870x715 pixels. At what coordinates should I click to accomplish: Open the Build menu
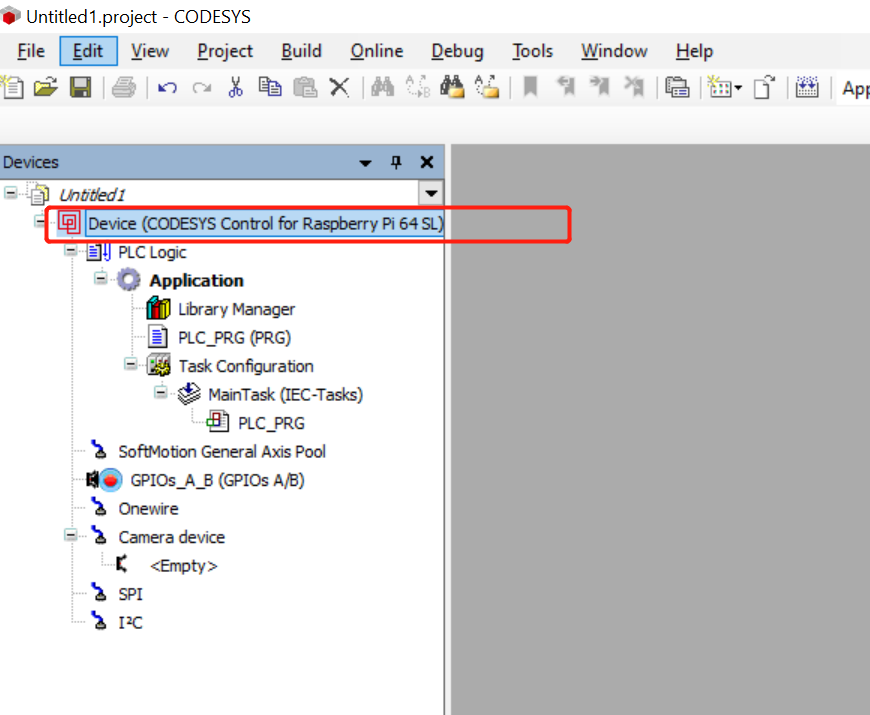[301, 51]
